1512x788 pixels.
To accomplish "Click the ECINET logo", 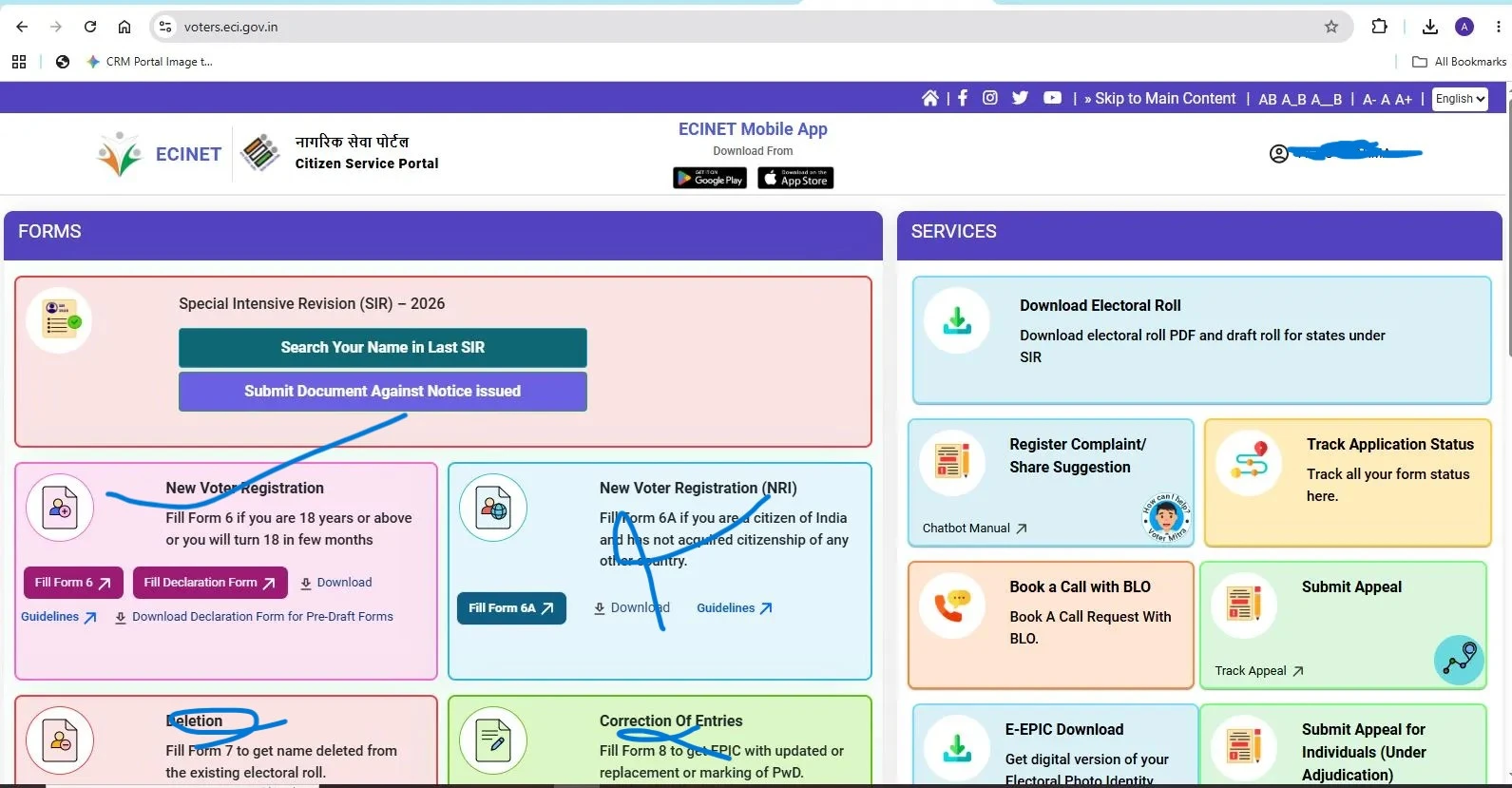I will 160,154.
